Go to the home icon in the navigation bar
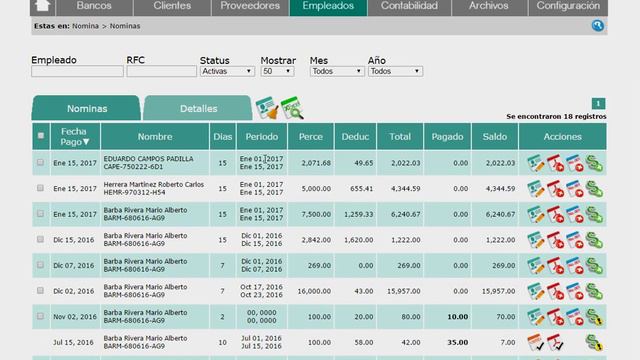 tap(43, 6)
